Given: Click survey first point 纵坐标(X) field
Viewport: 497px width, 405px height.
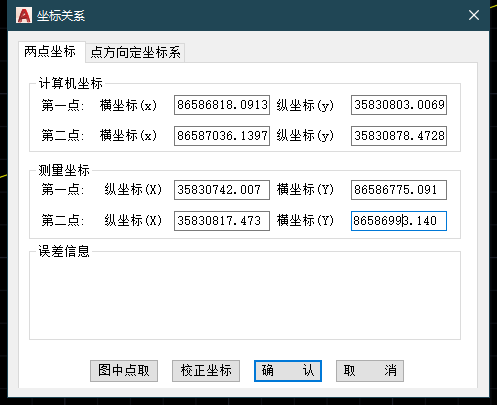Looking at the screenshot, I should point(222,190).
